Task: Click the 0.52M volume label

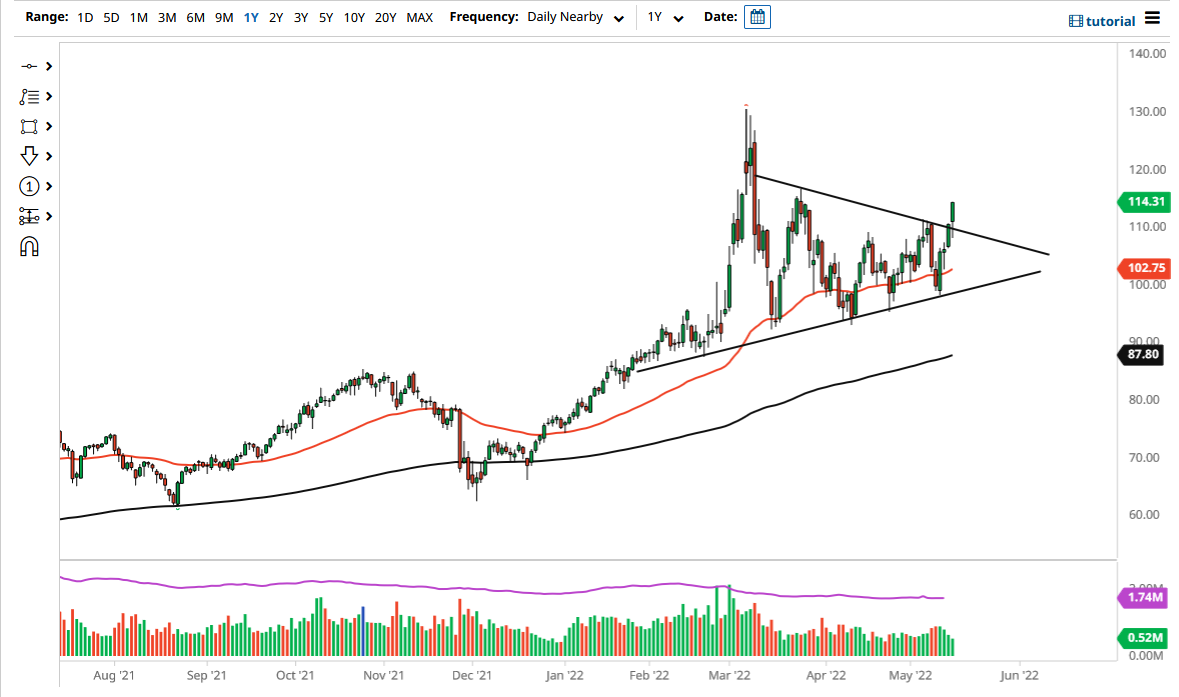Action: pos(1144,638)
